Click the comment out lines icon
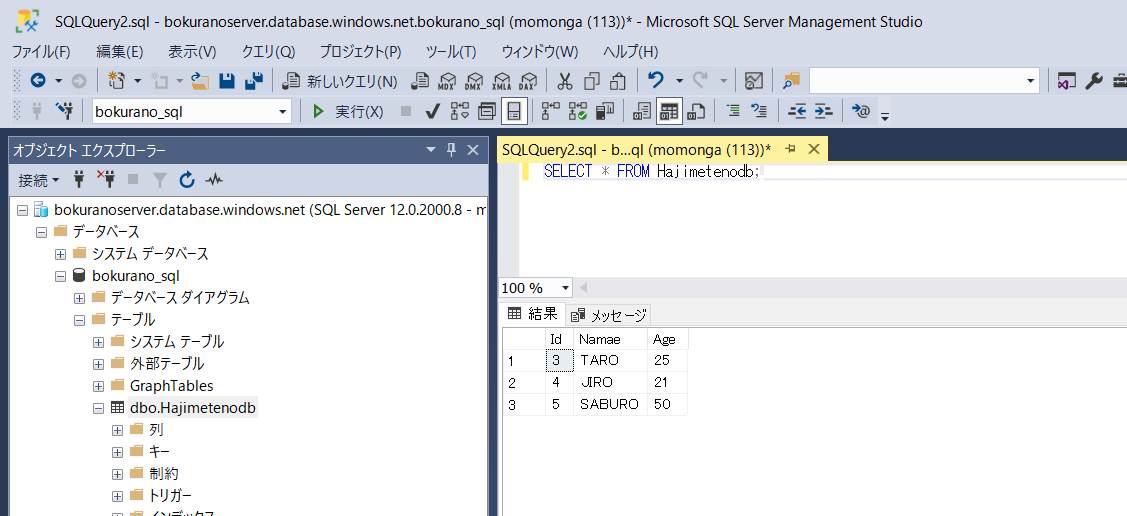This screenshot has height=516, width=1127. tap(732, 111)
